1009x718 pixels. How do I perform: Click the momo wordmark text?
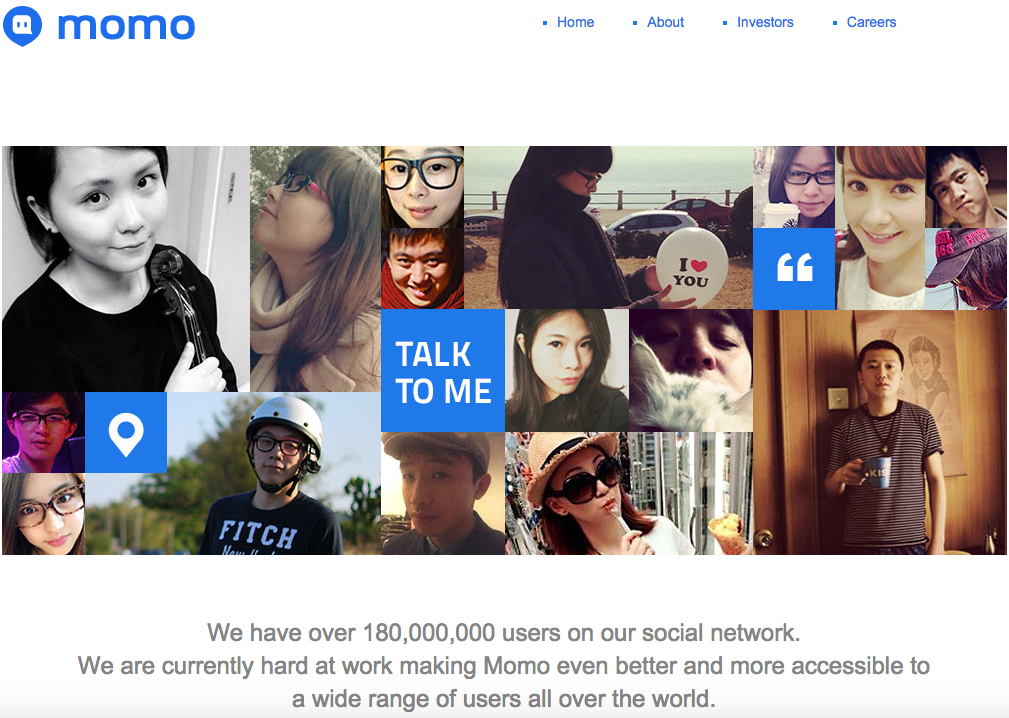pos(127,26)
